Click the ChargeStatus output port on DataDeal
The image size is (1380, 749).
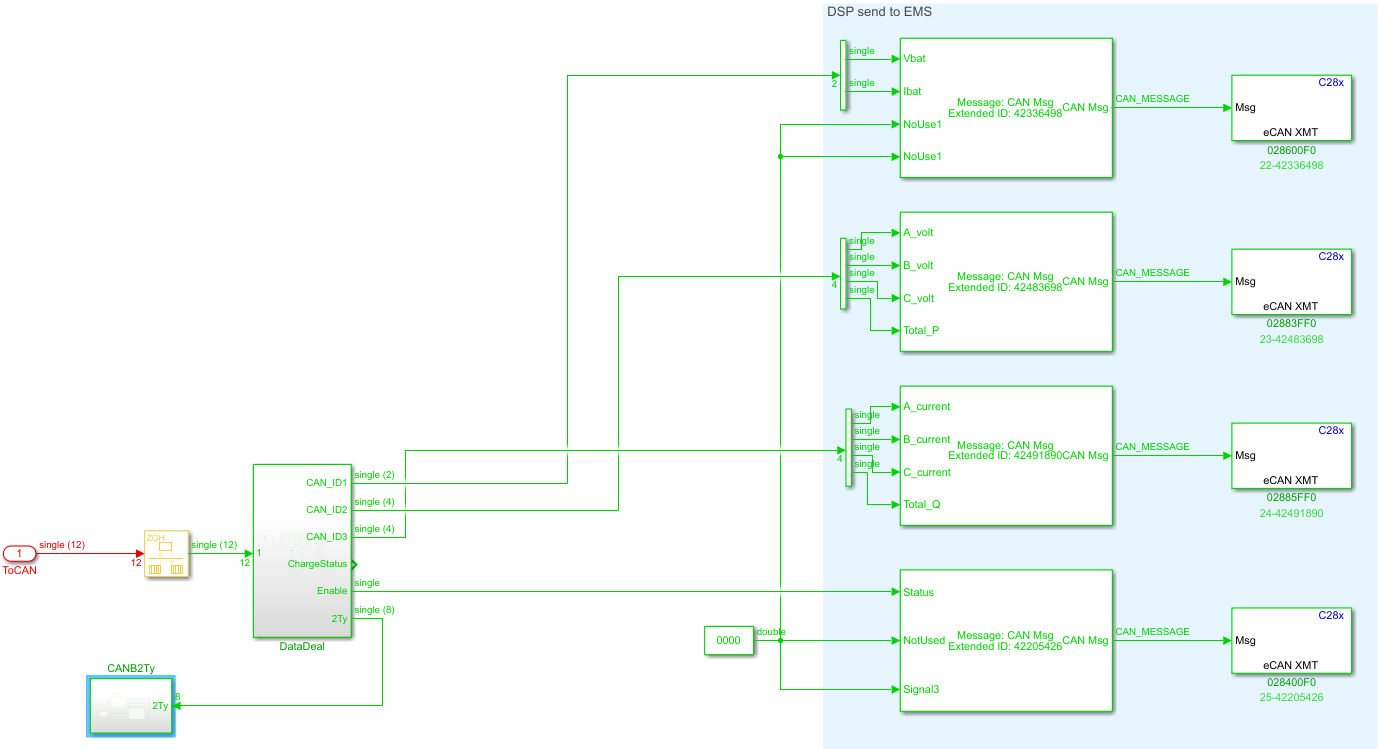[353, 564]
